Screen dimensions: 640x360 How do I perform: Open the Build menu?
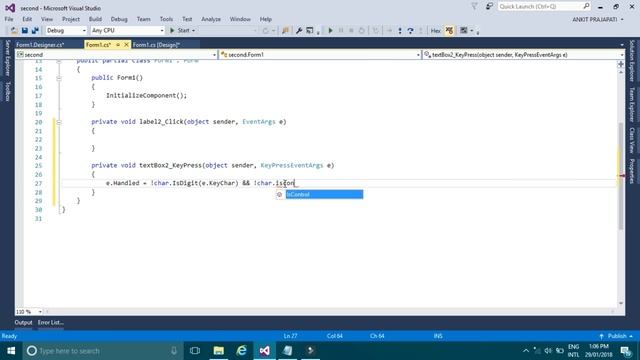click(x=95, y=19)
